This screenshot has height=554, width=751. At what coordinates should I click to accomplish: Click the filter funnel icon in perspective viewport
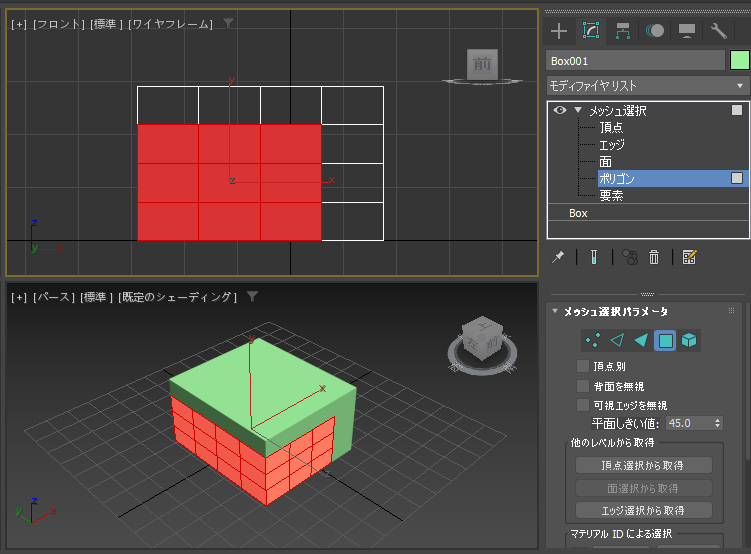(x=252, y=297)
